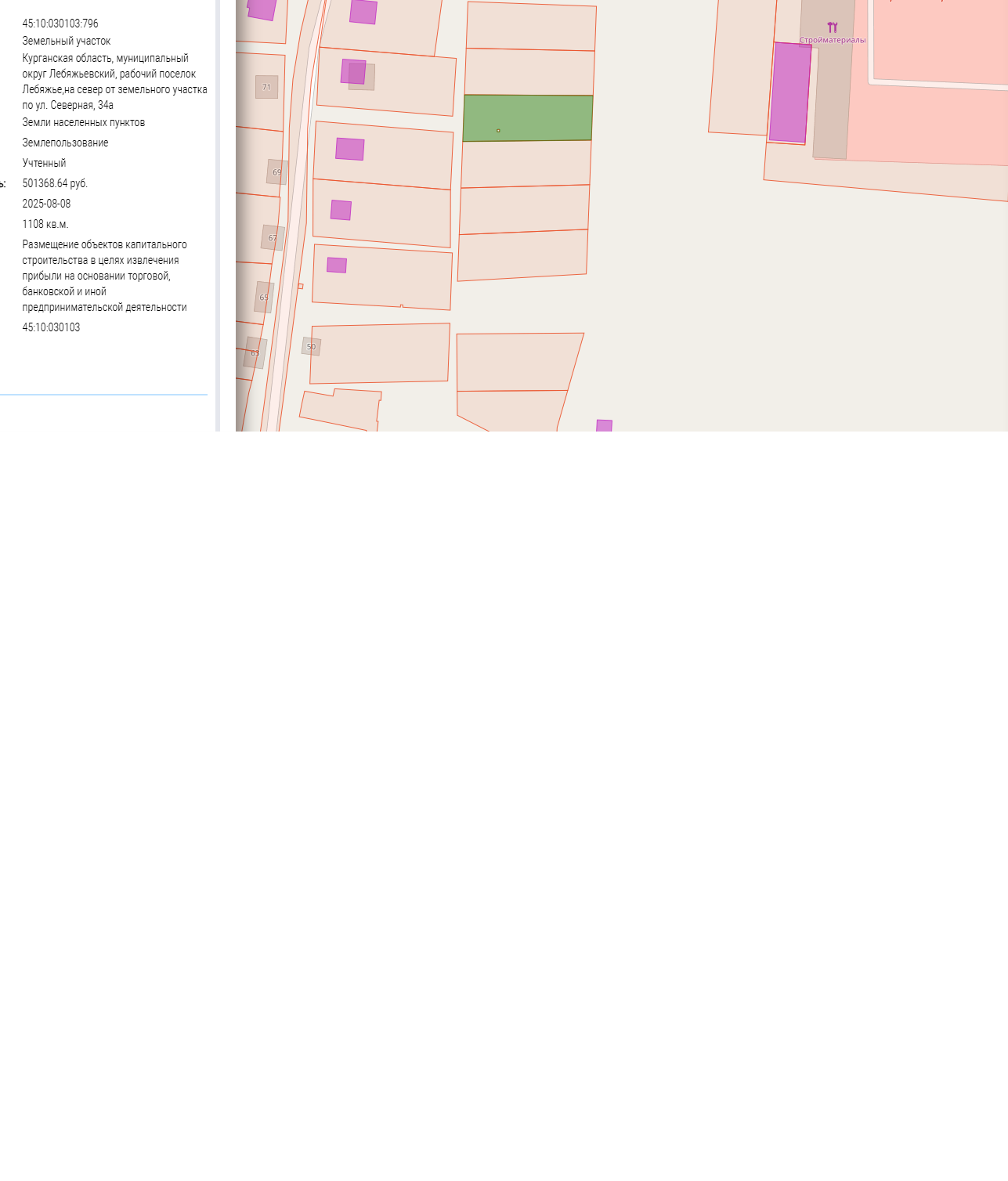The height and width of the screenshot is (1181, 1008).
Task: Click the Стройматериалы map label text
Action: click(x=833, y=40)
